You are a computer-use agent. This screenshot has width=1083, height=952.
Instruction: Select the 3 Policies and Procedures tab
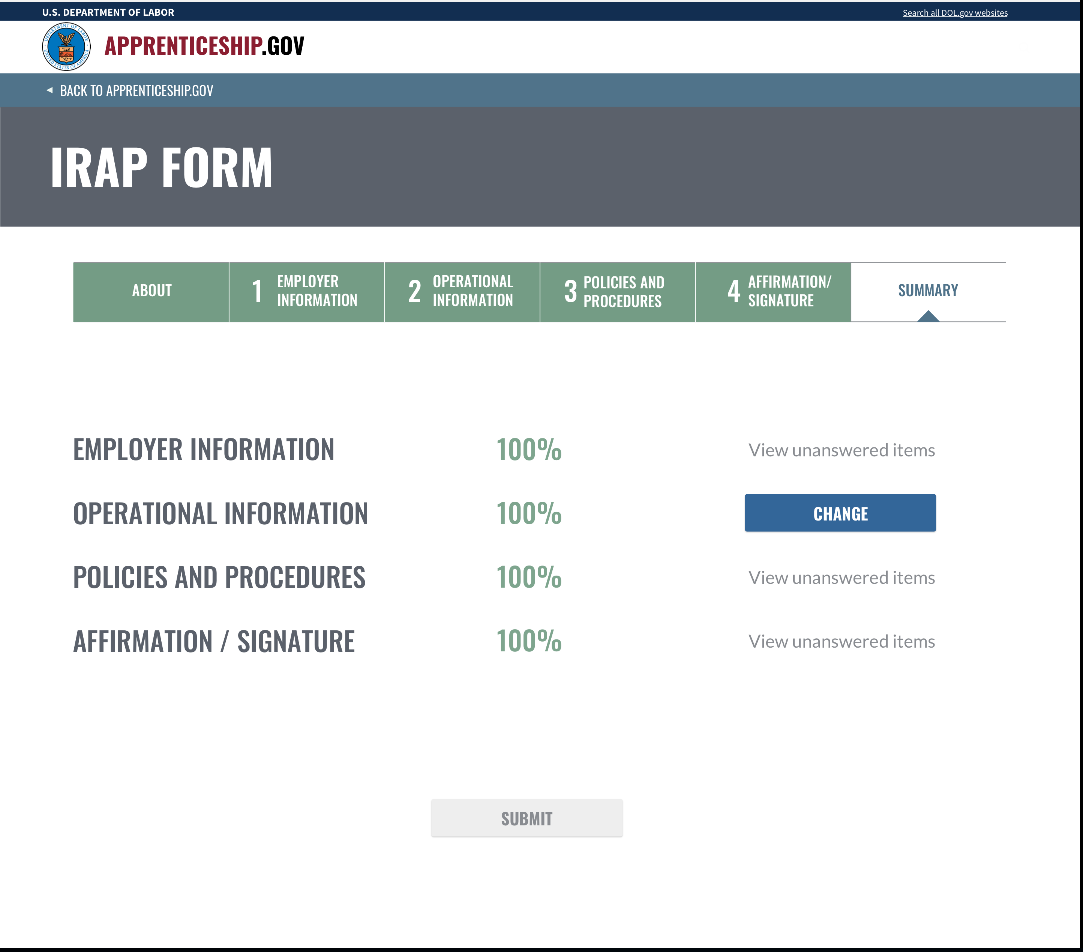coord(617,292)
